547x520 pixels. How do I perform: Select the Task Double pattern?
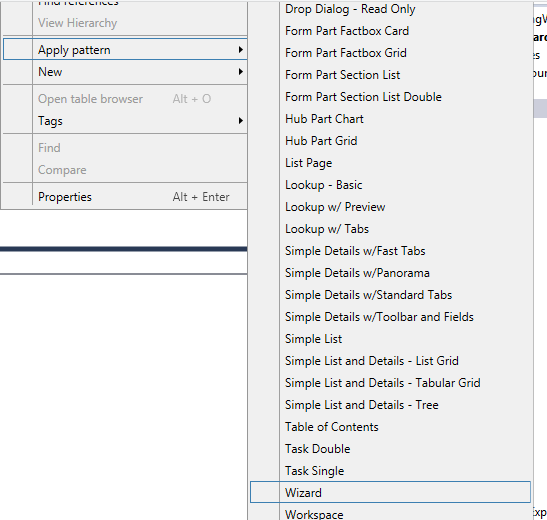pyautogui.click(x=390, y=449)
